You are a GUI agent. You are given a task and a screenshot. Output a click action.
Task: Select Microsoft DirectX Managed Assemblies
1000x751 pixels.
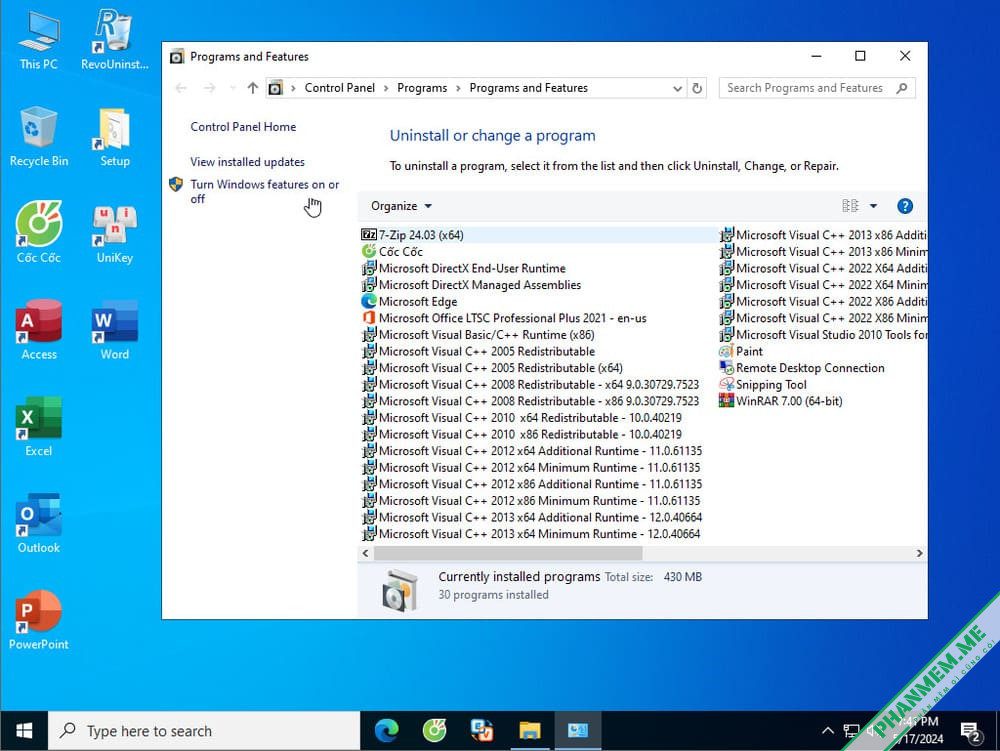click(471, 285)
